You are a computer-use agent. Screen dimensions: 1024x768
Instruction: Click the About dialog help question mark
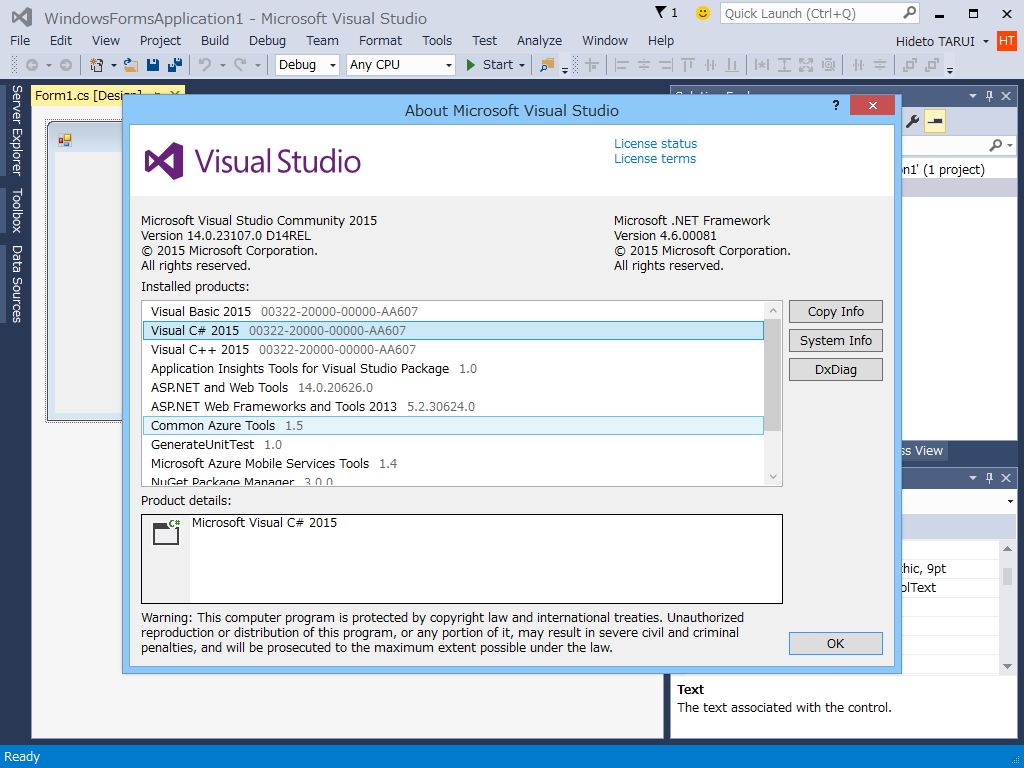pyautogui.click(x=835, y=105)
